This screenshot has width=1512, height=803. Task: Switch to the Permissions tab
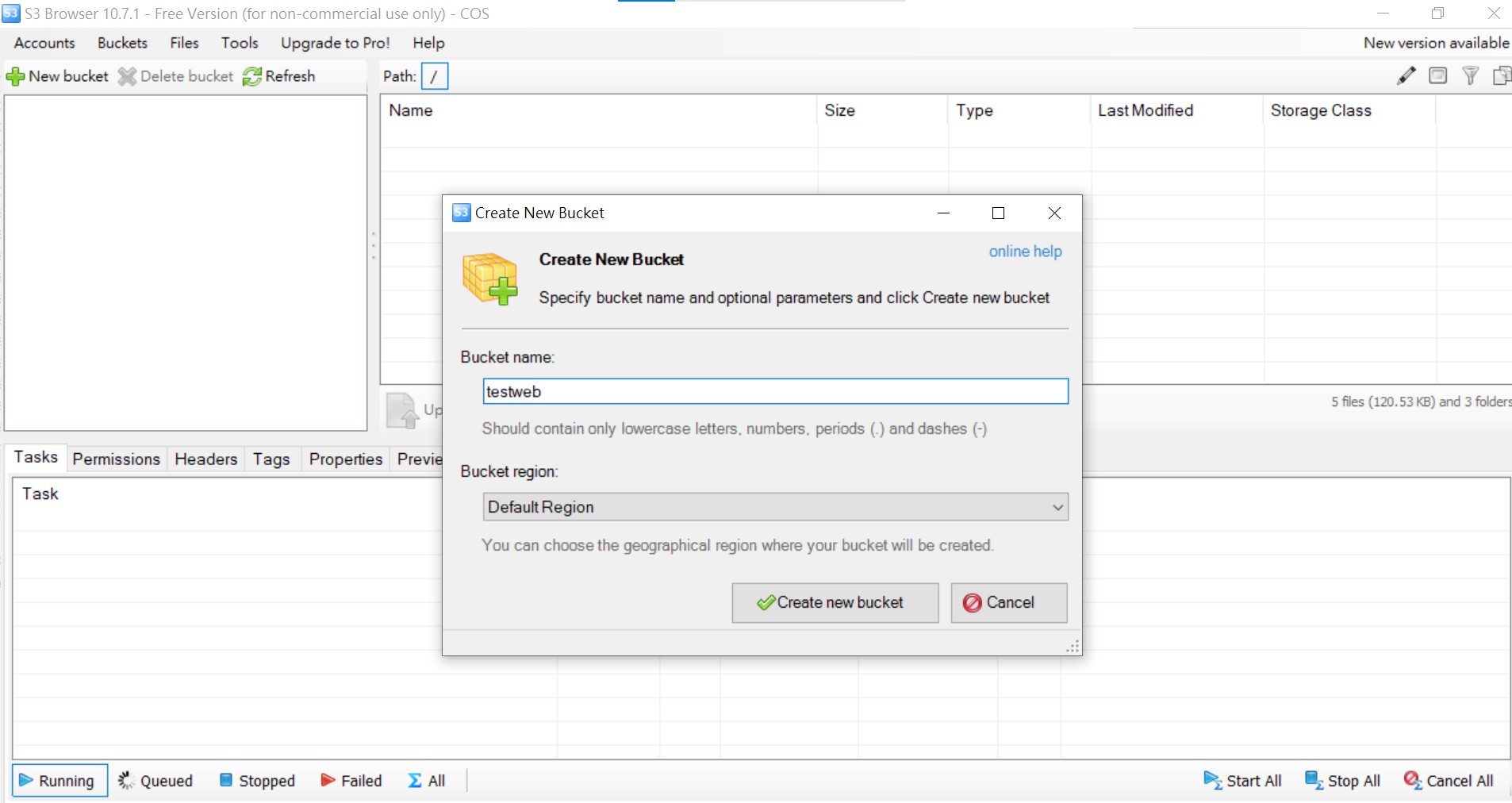click(116, 459)
